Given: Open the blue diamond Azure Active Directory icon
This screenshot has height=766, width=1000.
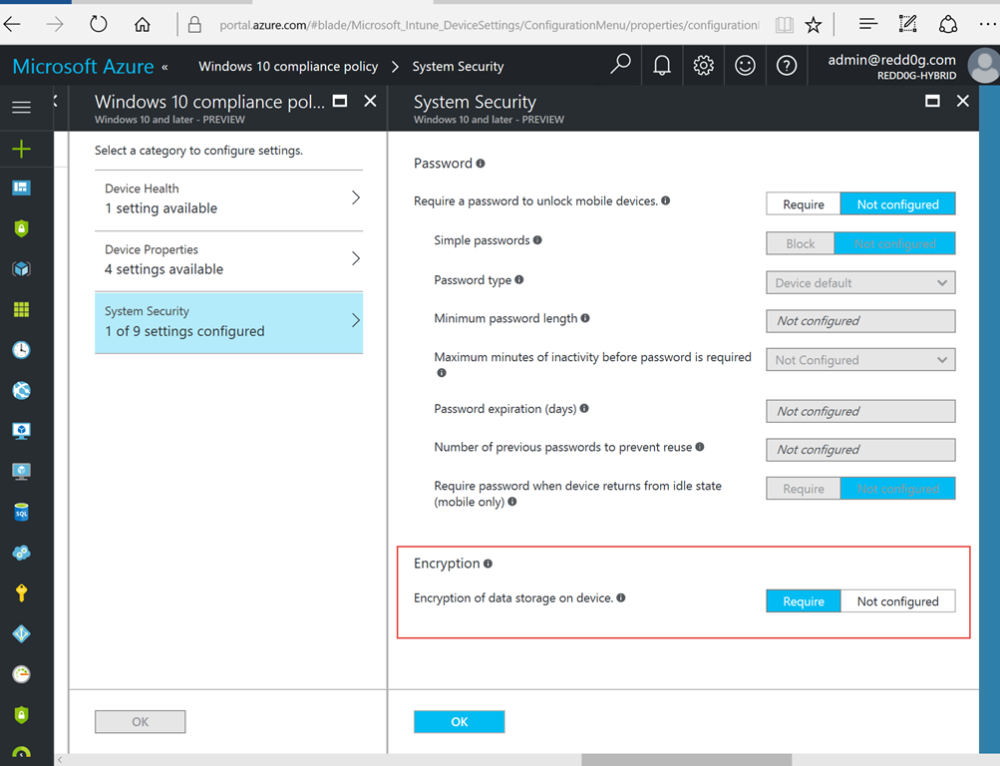Looking at the screenshot, I should point(21,633).
